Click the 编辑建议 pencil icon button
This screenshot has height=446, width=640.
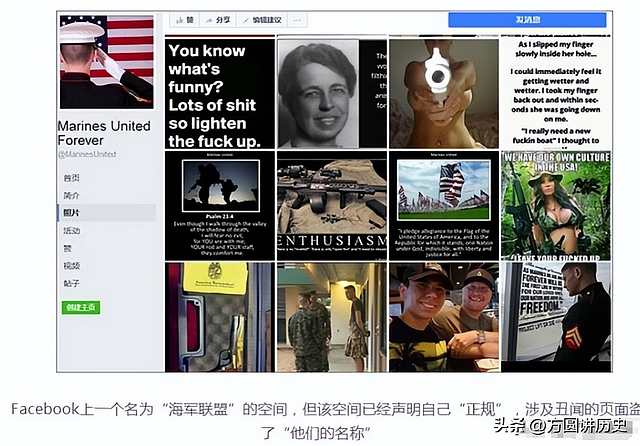pos(262,20)
